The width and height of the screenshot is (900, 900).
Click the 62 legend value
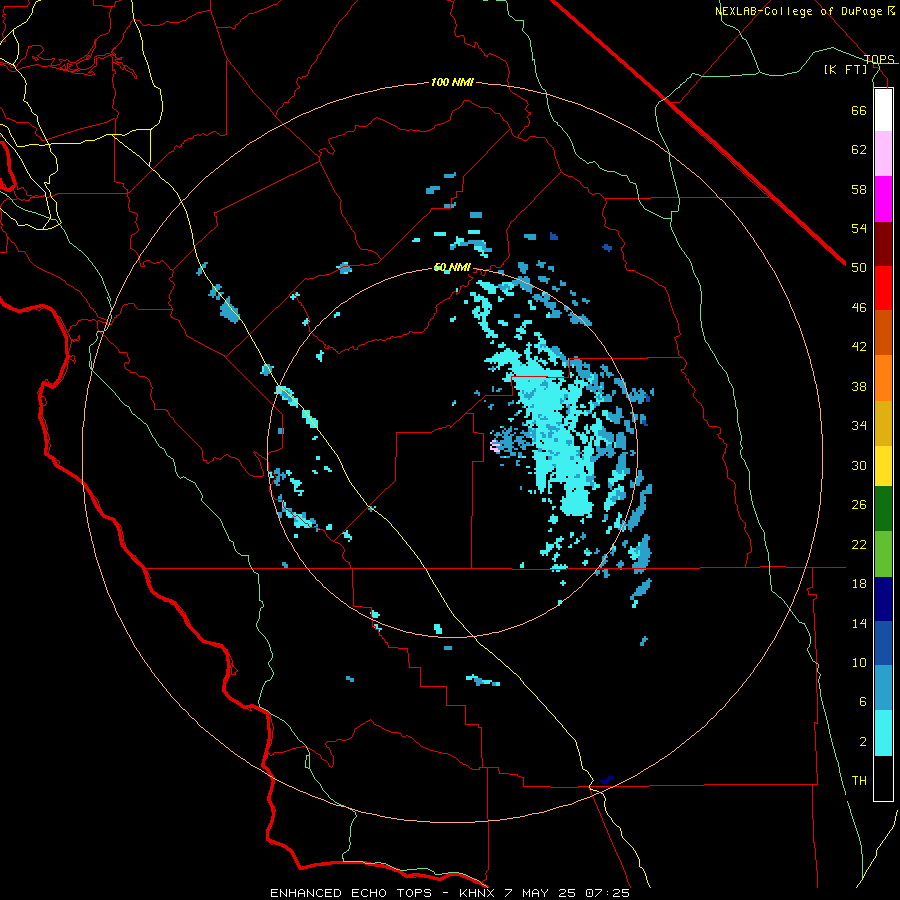(x=859, y=150)
